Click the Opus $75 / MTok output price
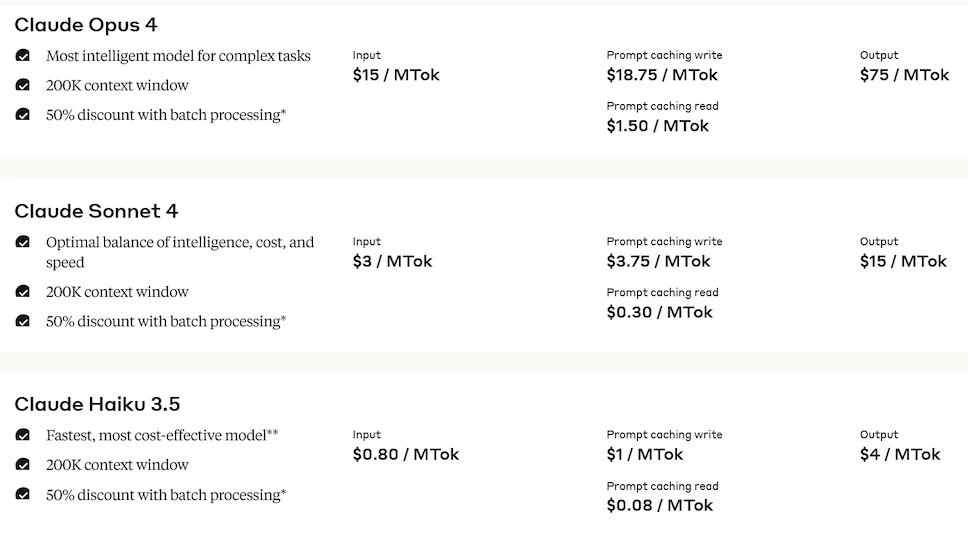 904,75
